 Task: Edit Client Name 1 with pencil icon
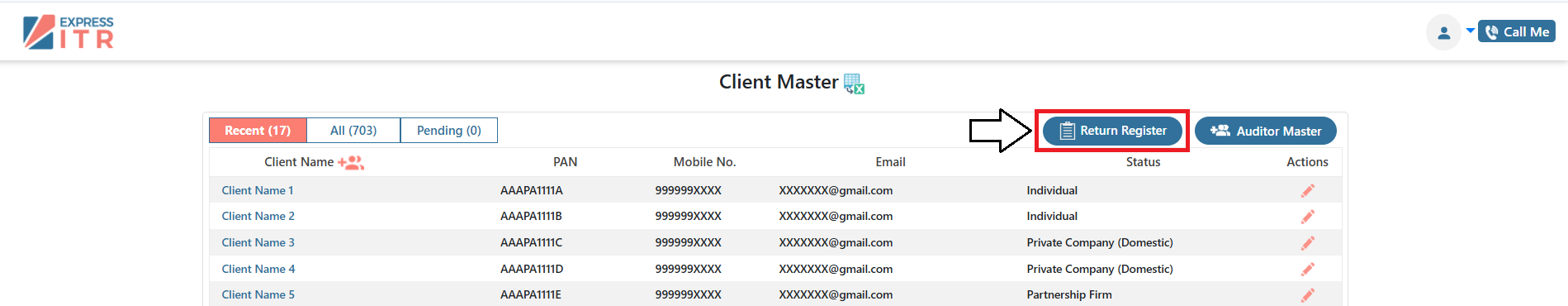click(x=1308, y=190)
